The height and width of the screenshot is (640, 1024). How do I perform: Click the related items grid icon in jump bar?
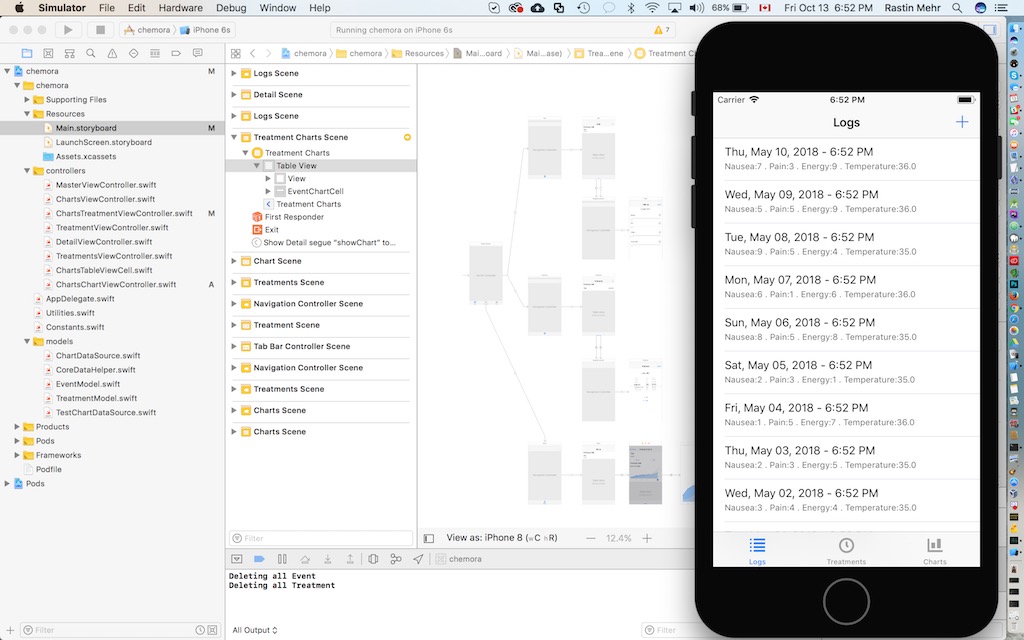[x=236, y=54]
